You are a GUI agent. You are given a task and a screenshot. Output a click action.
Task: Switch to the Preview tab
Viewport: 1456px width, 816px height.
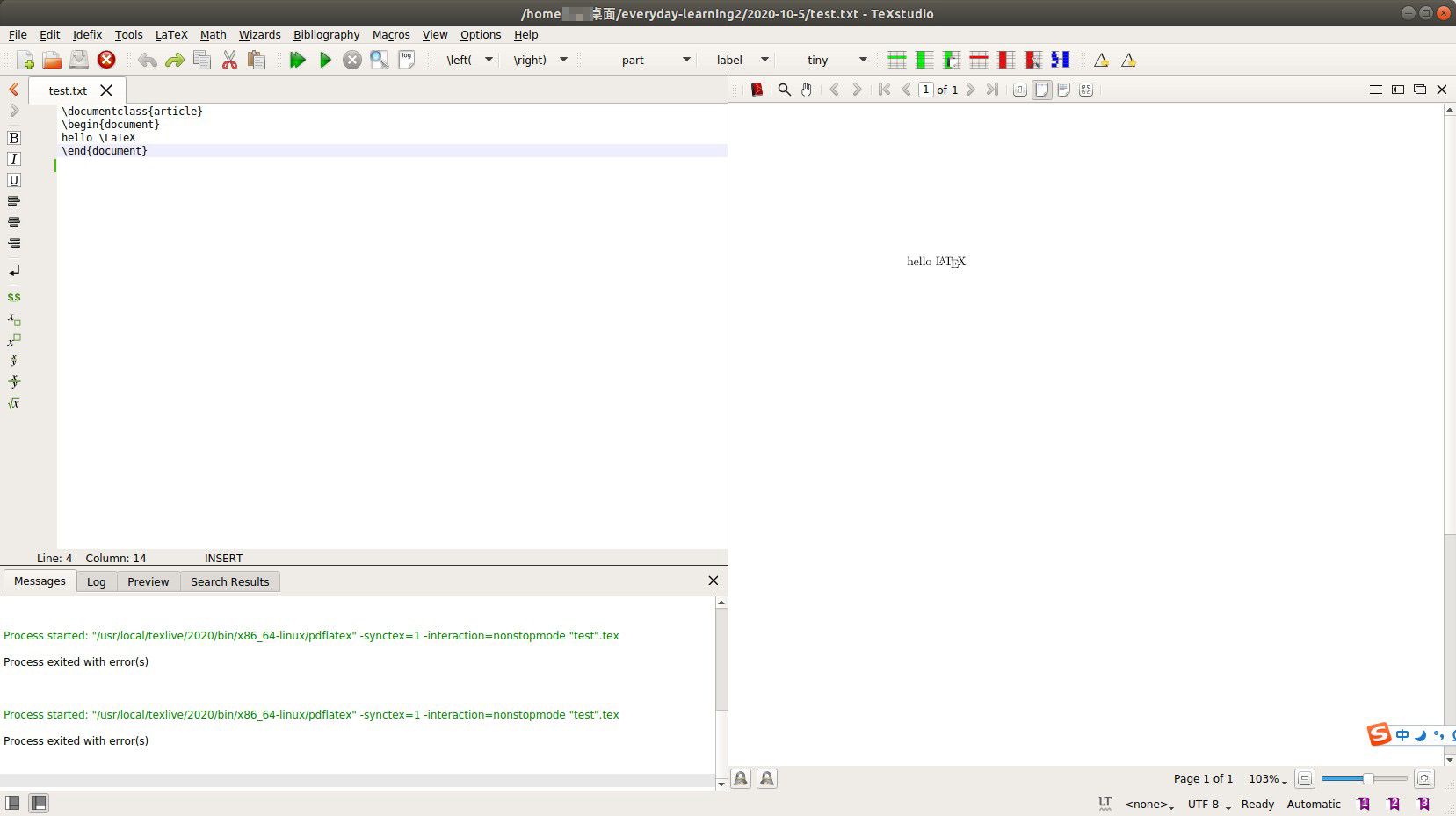pyautogui.click(x=148, y=581)
